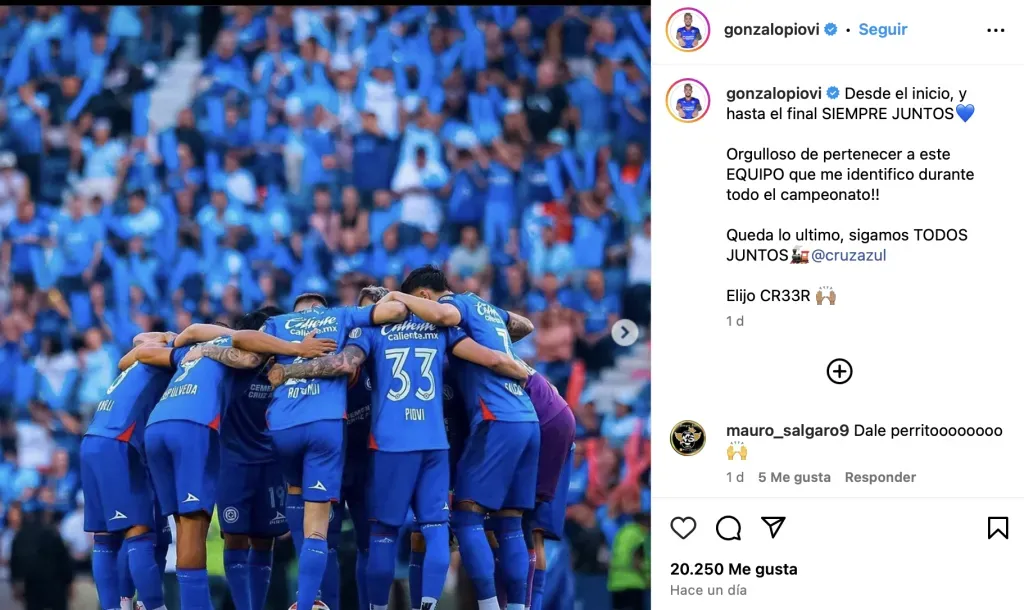Screen dimensions: 1024x610
Task: Reply to mauro_salgaro9 via Responder
Action: click(880, 477)
